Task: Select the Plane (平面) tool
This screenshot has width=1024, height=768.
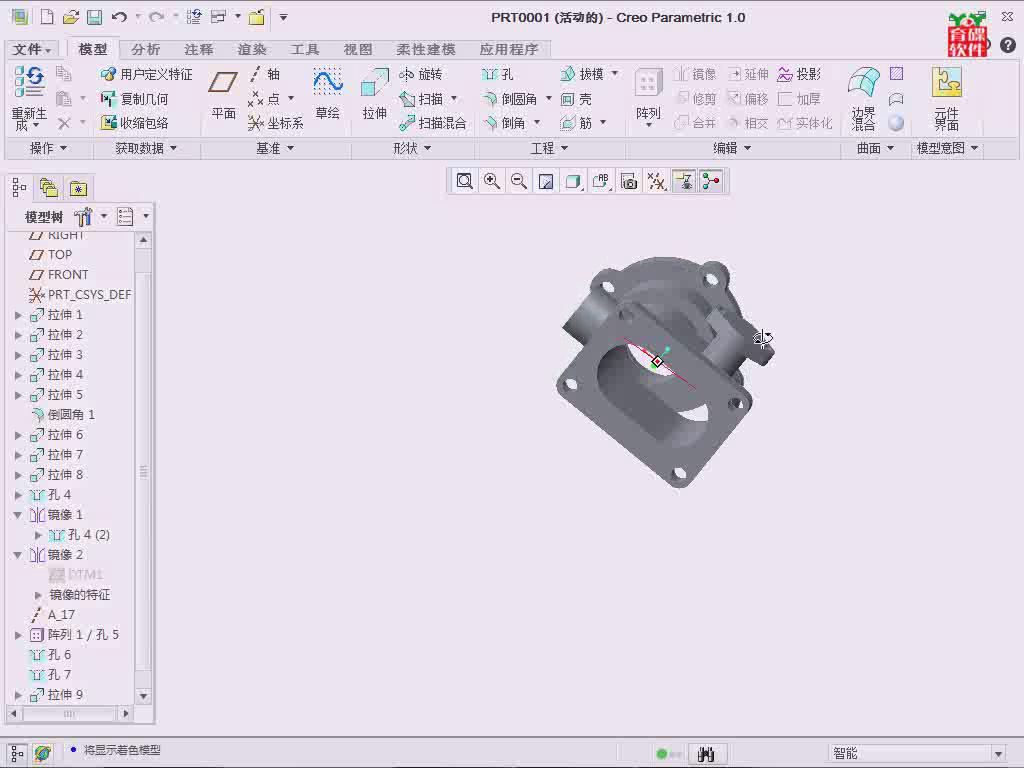Action: tap(223, 95)
